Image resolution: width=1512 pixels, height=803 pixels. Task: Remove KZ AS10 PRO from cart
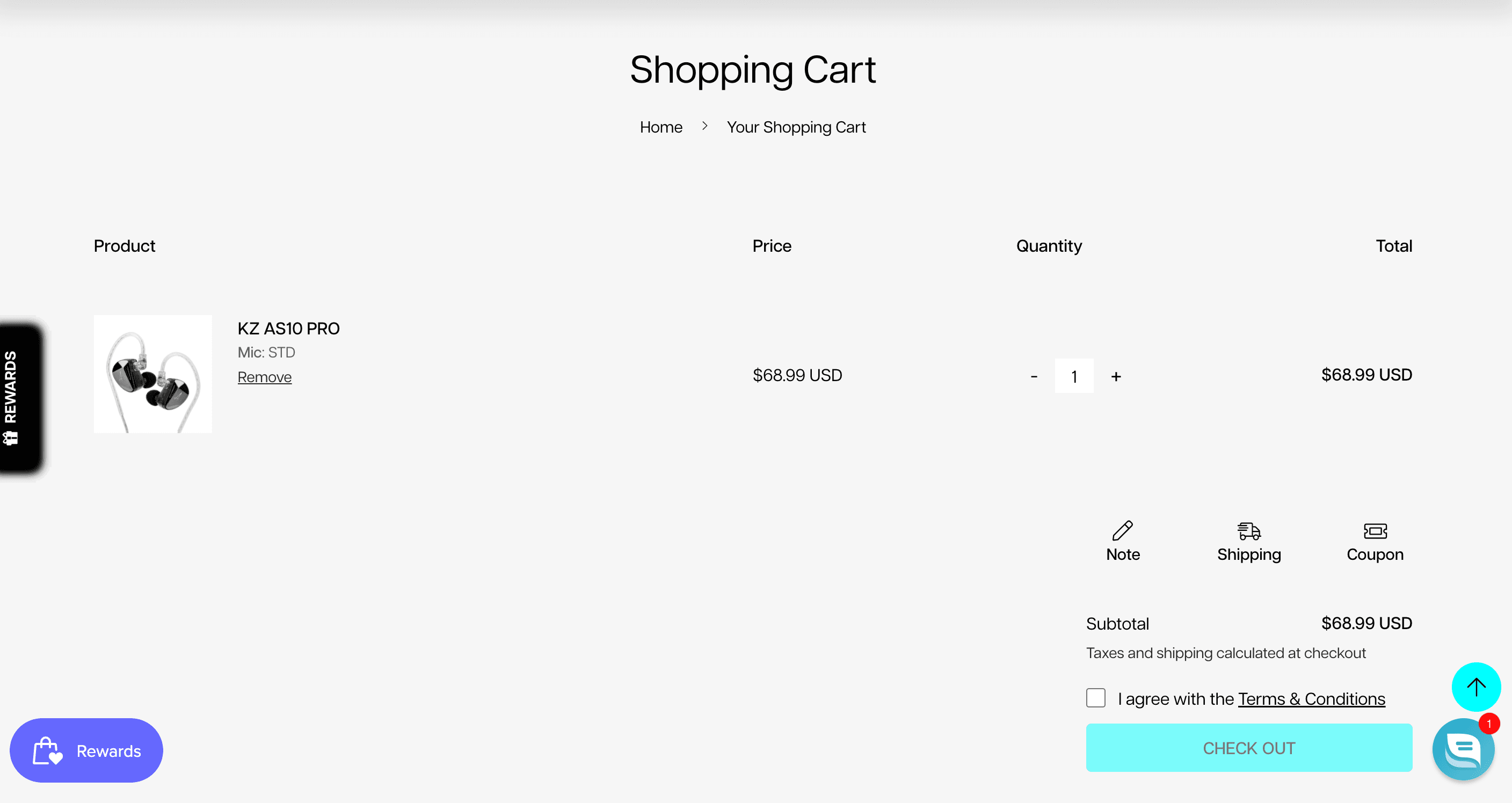point(264,377)
